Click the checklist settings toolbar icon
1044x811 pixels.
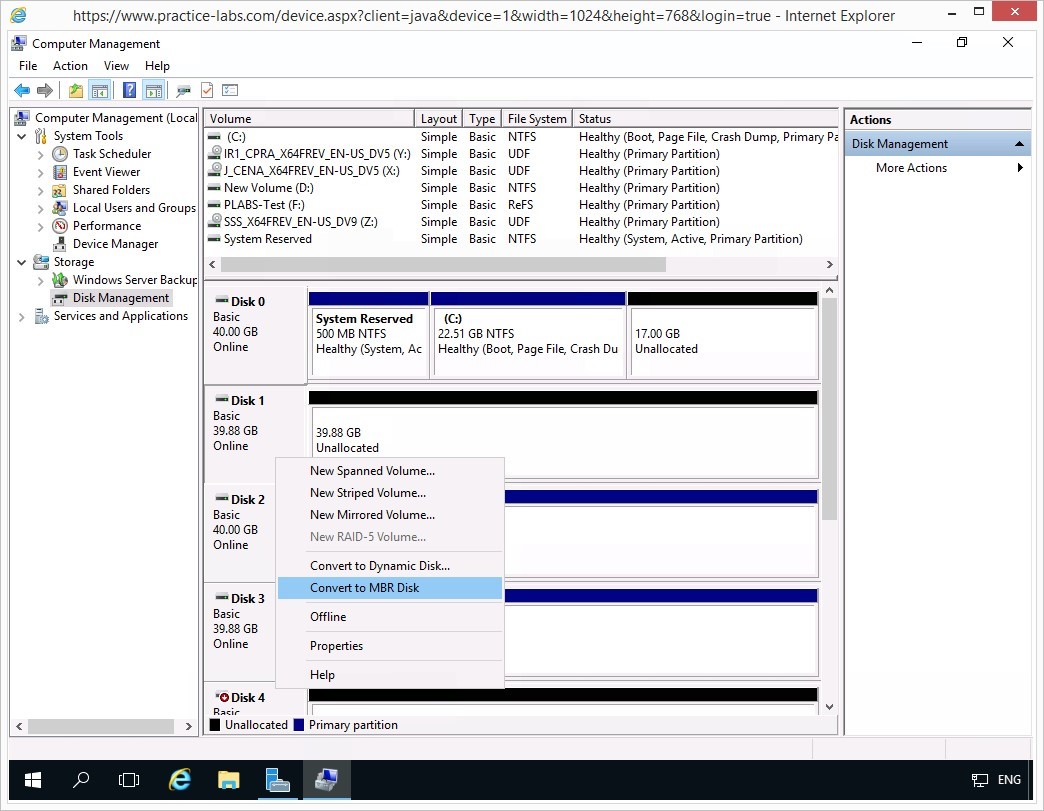pos(230,90)
